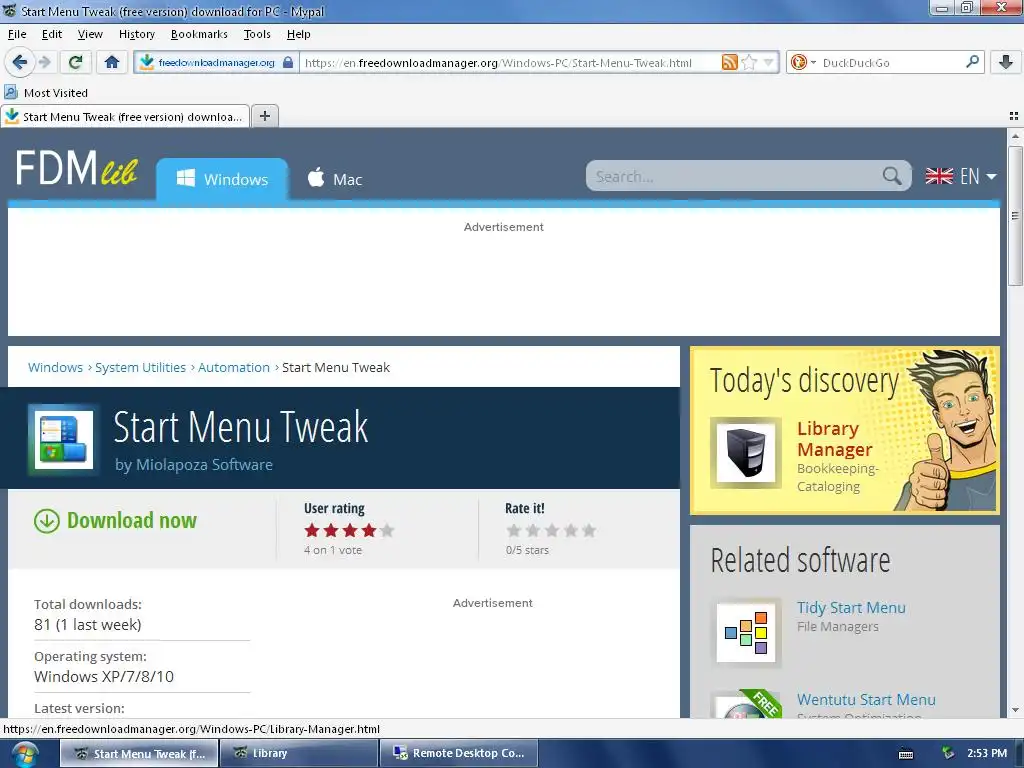This screenshot has width=1024, height=768.
Task: Show the list-all-tabs grid icon
Action: point(1014,116)
